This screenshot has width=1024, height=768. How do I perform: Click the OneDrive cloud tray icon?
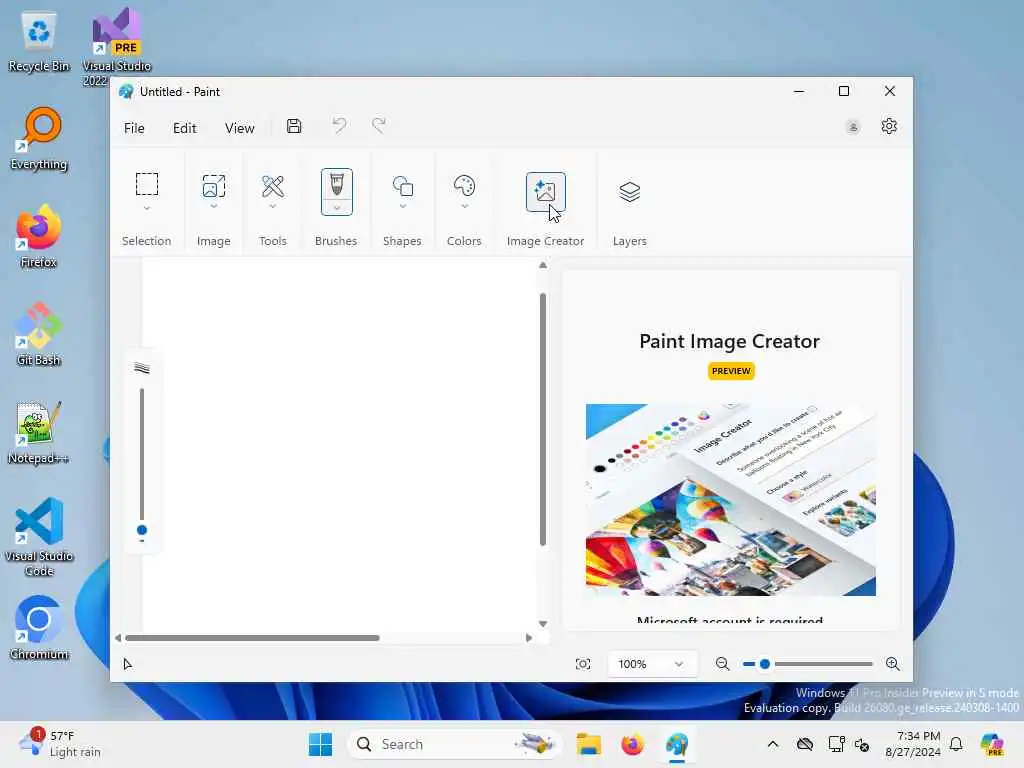tap(805, 744)
